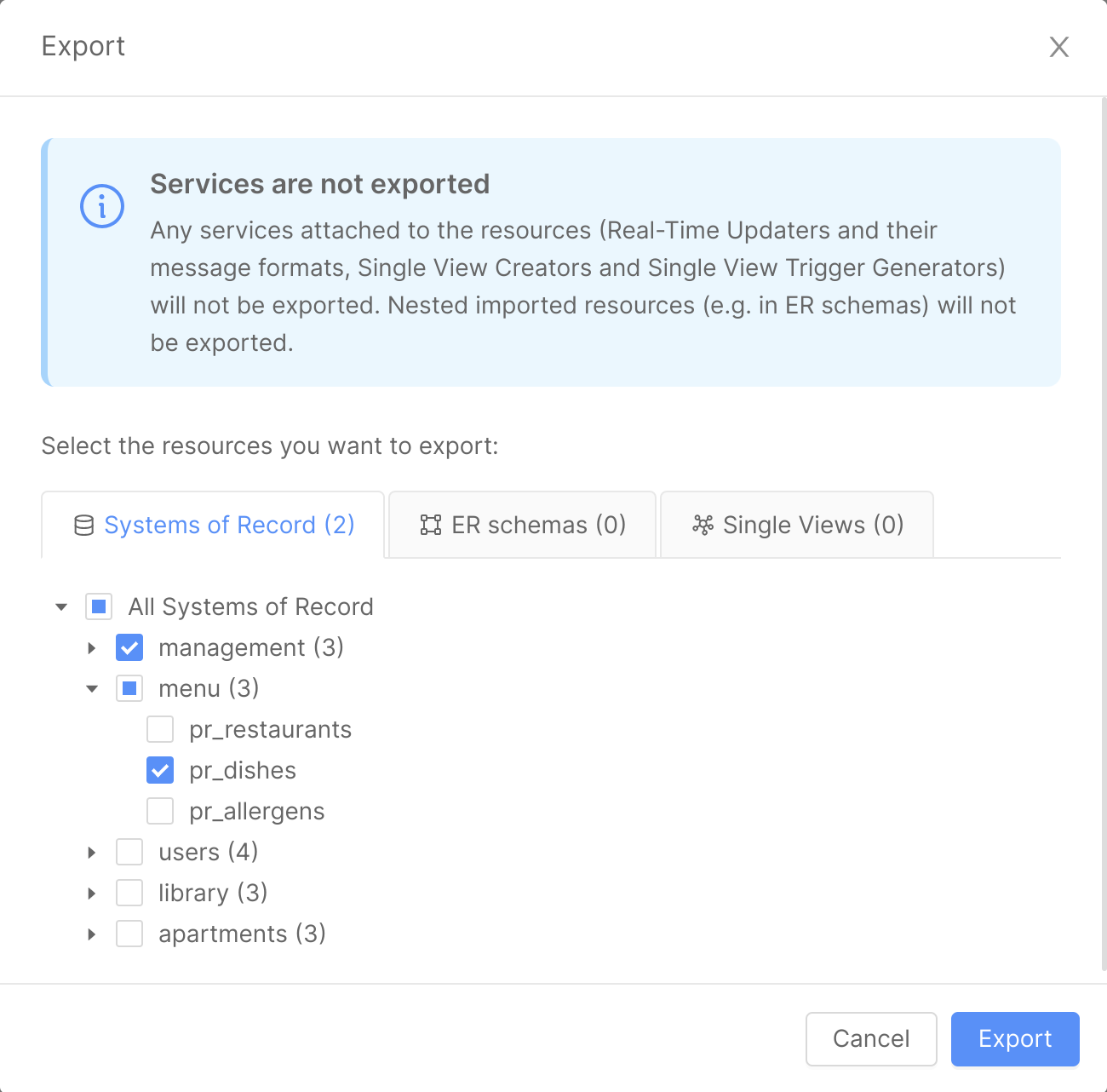Expand the library tree node
This screenshot has height=1092, width=1107.
click(x=91, y=893)
